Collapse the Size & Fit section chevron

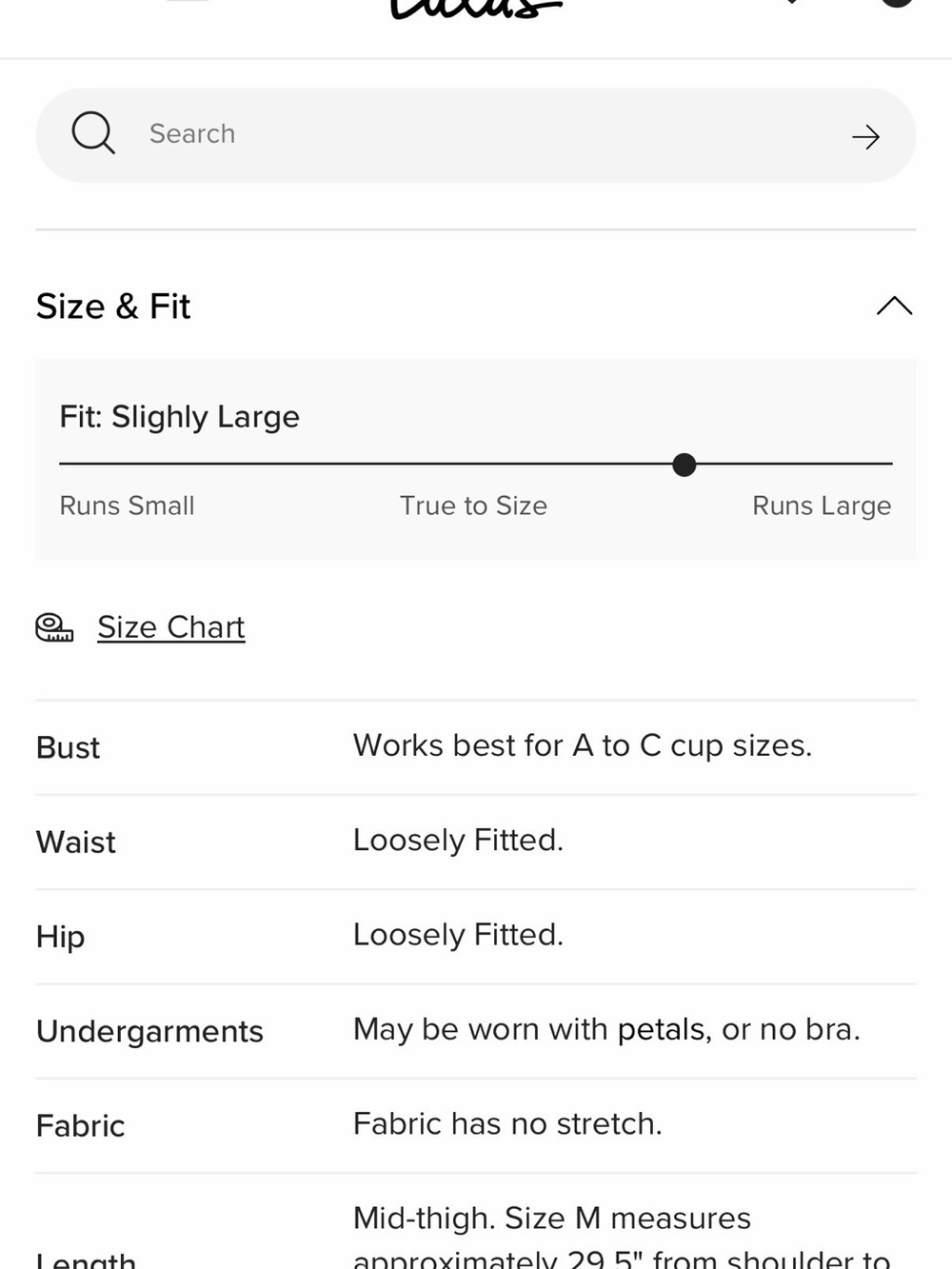(x=894, y=307)
